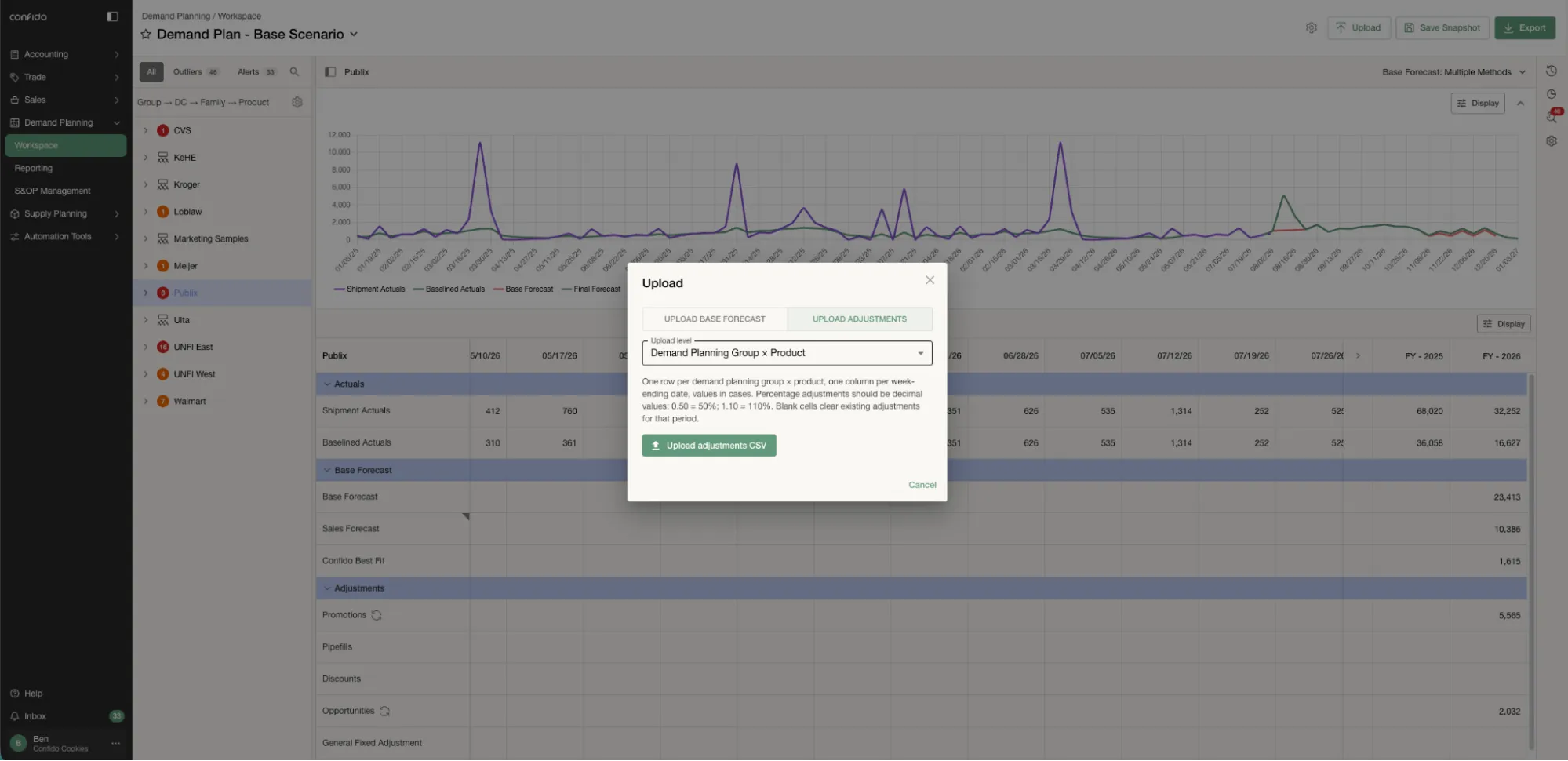Click Save Snapshot button
This screenshot has width=1568, height=761.
[x=1442, y=28]
